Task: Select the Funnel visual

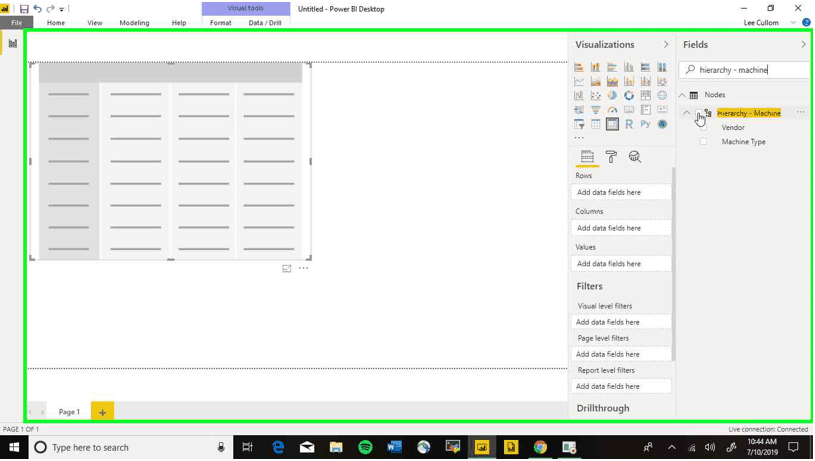Action: 595,110
